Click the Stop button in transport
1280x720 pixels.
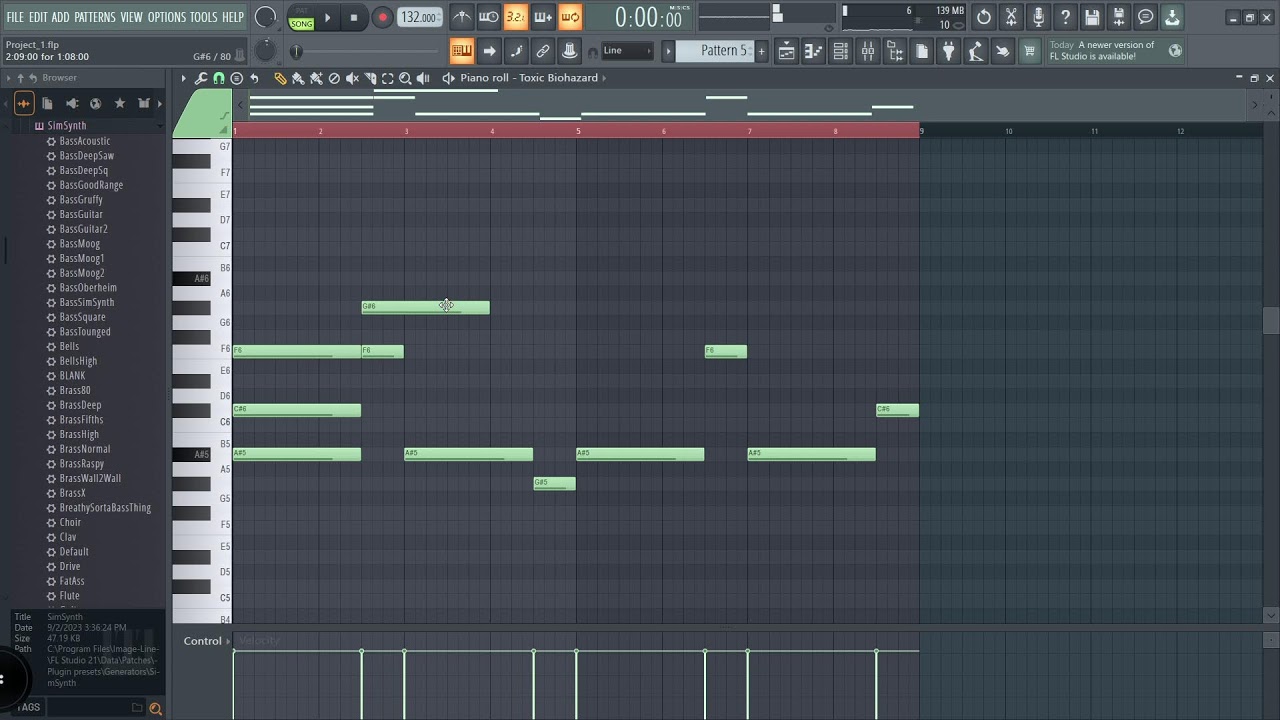click(354, 17)
